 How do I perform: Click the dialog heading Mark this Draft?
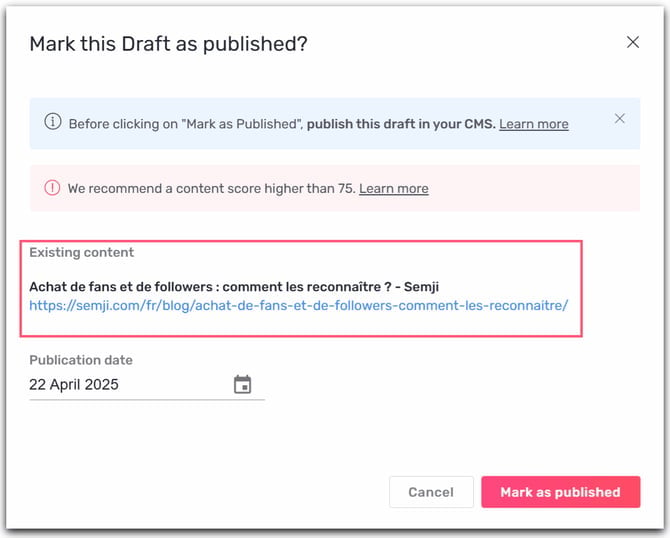point(168,44)
